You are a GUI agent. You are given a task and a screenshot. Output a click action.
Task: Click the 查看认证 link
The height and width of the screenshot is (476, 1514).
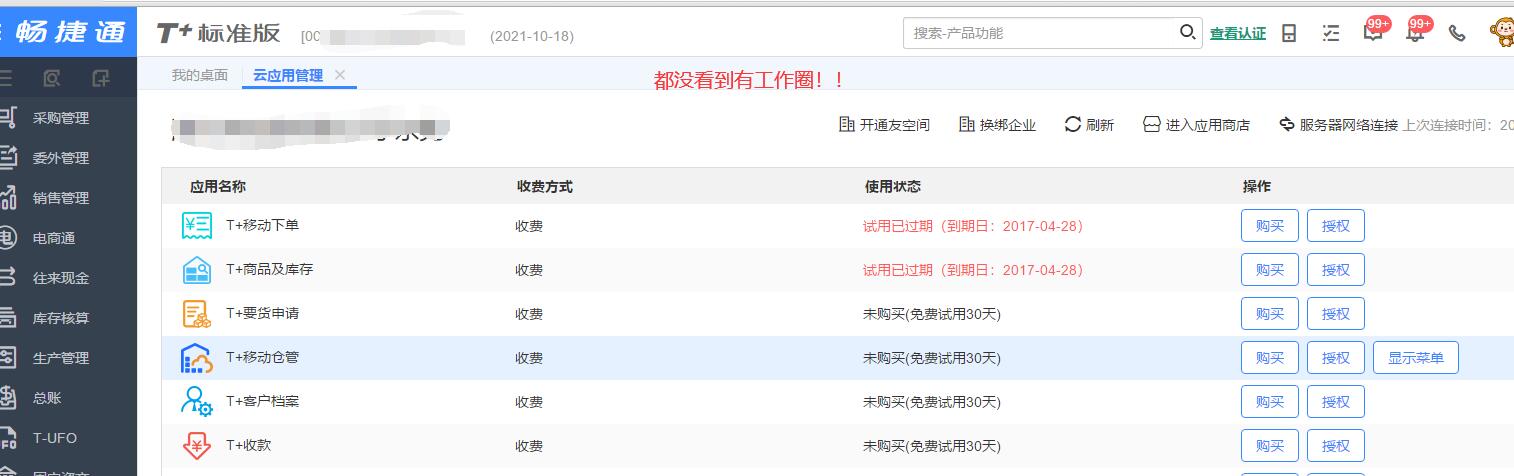pyautogui.click(x=1238, y=34)
